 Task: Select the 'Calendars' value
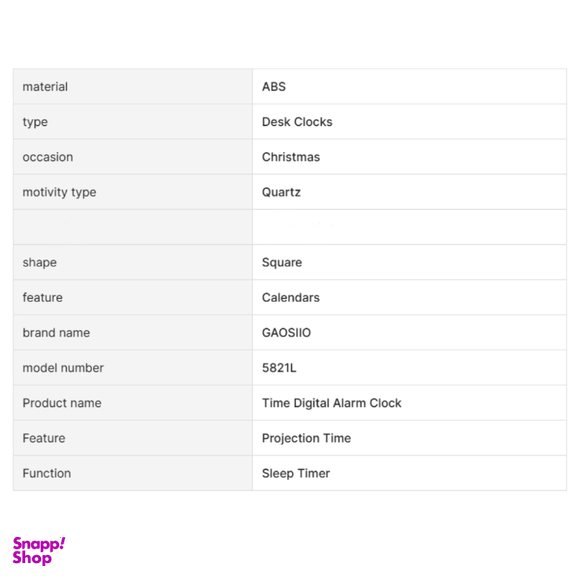tap(291, 298)
